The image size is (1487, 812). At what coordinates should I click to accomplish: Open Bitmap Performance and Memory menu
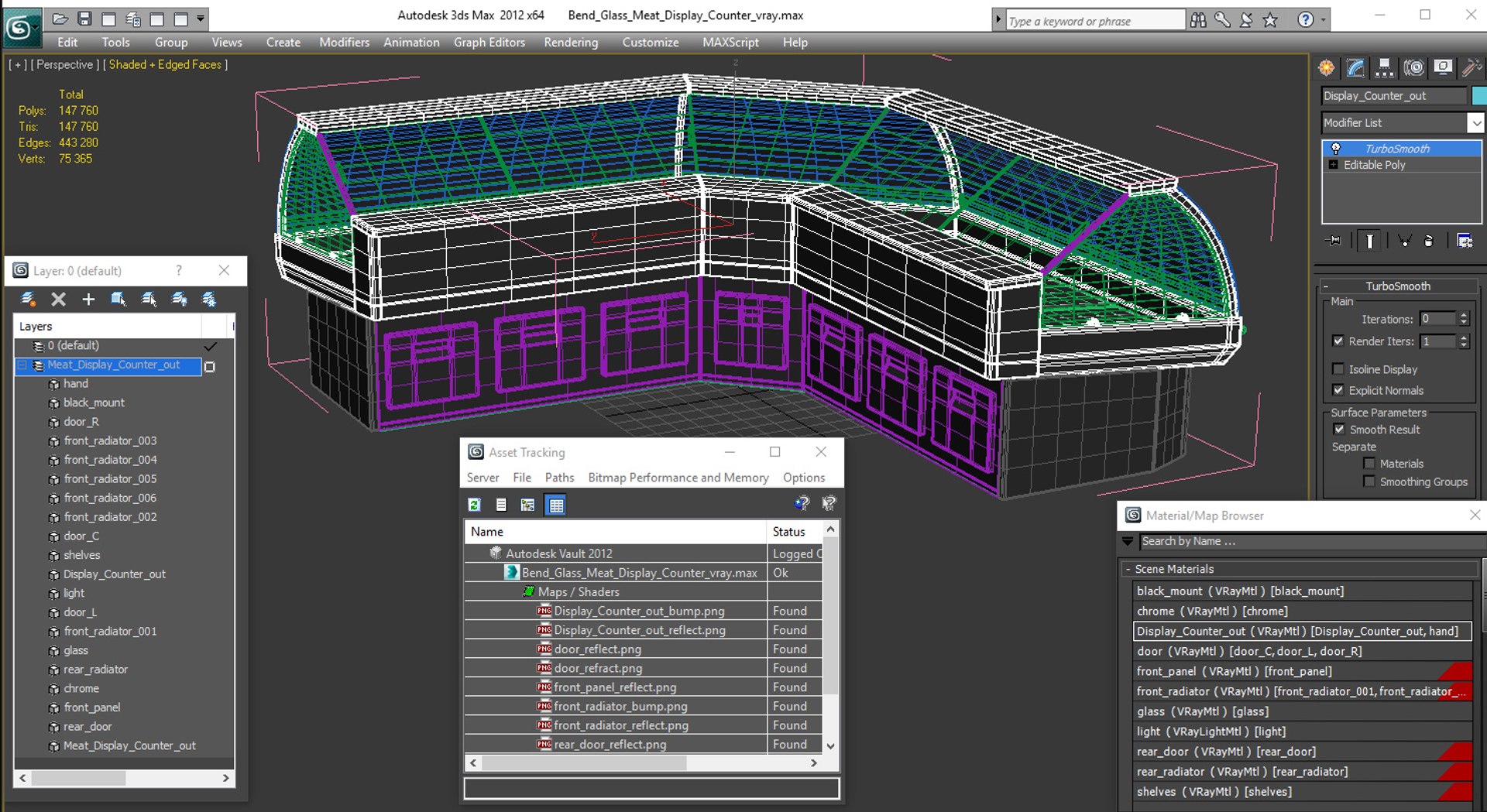[x=678, y=478]
